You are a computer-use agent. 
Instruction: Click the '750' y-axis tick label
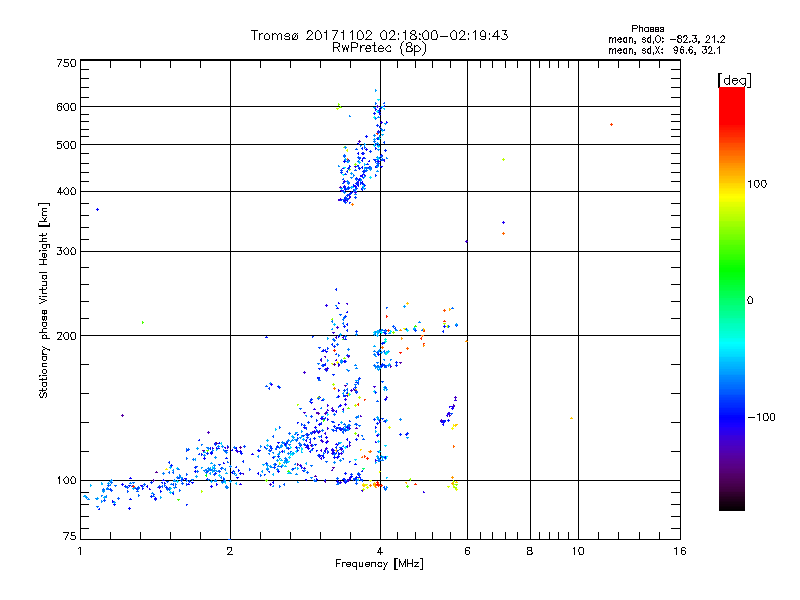66,63
